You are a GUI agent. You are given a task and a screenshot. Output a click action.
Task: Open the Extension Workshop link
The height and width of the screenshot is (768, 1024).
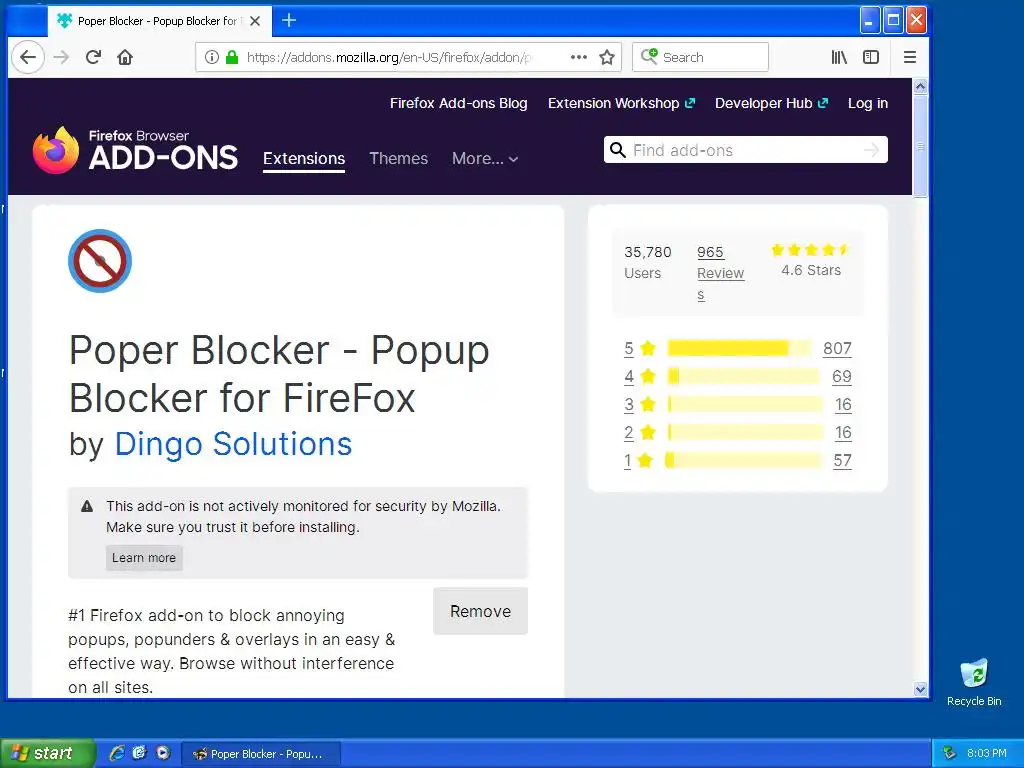click(621, 103)
